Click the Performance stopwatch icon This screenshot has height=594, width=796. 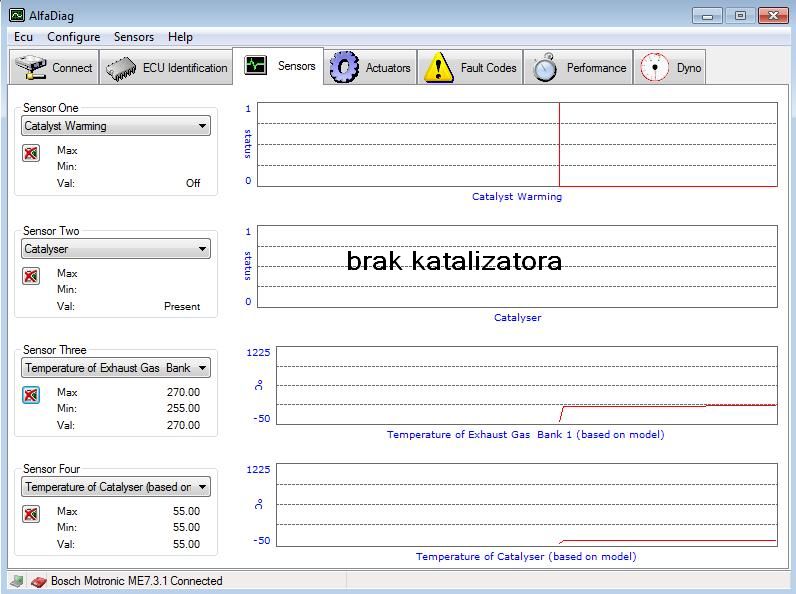click(545, 68)
